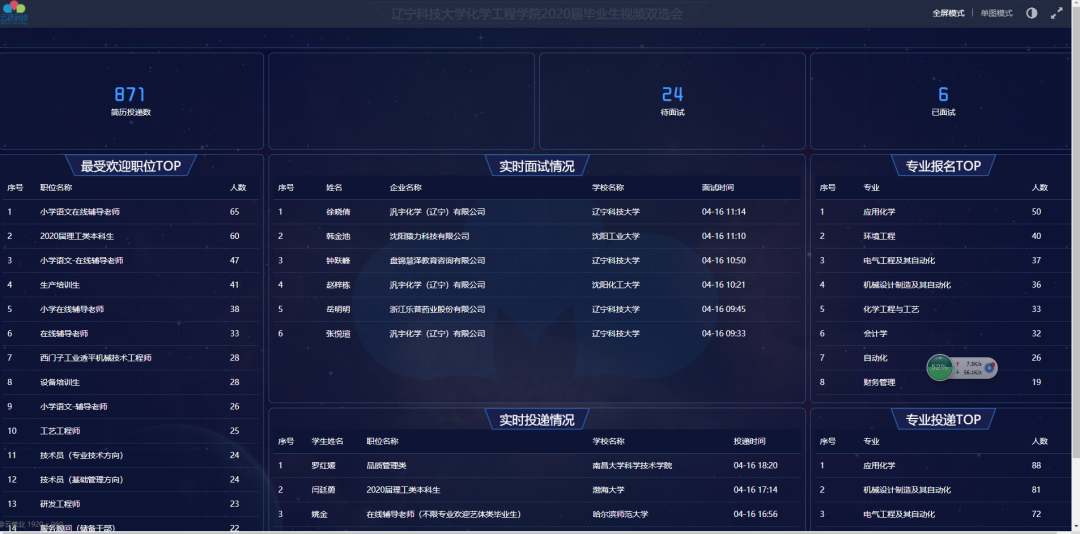1080x534 pixels.
Task: Click the 最受欢迎职位TOP panel header
Action: coord(131,166)
